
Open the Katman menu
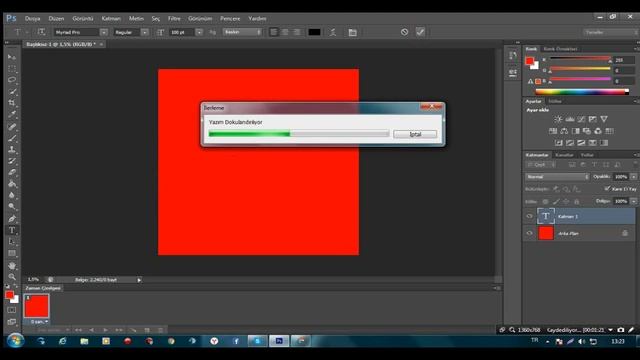click(111, 18)
